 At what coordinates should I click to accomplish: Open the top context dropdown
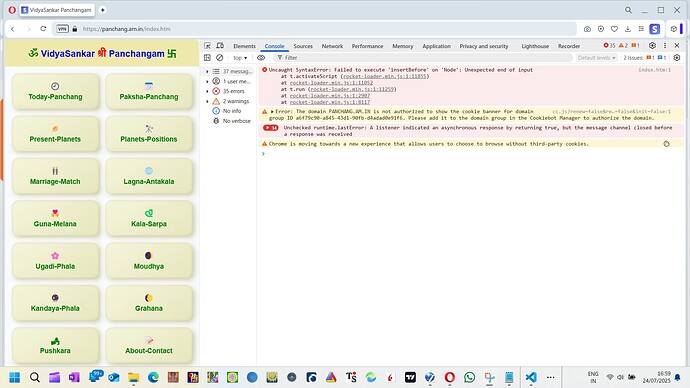pyautogui.click(x=240, y=58)
